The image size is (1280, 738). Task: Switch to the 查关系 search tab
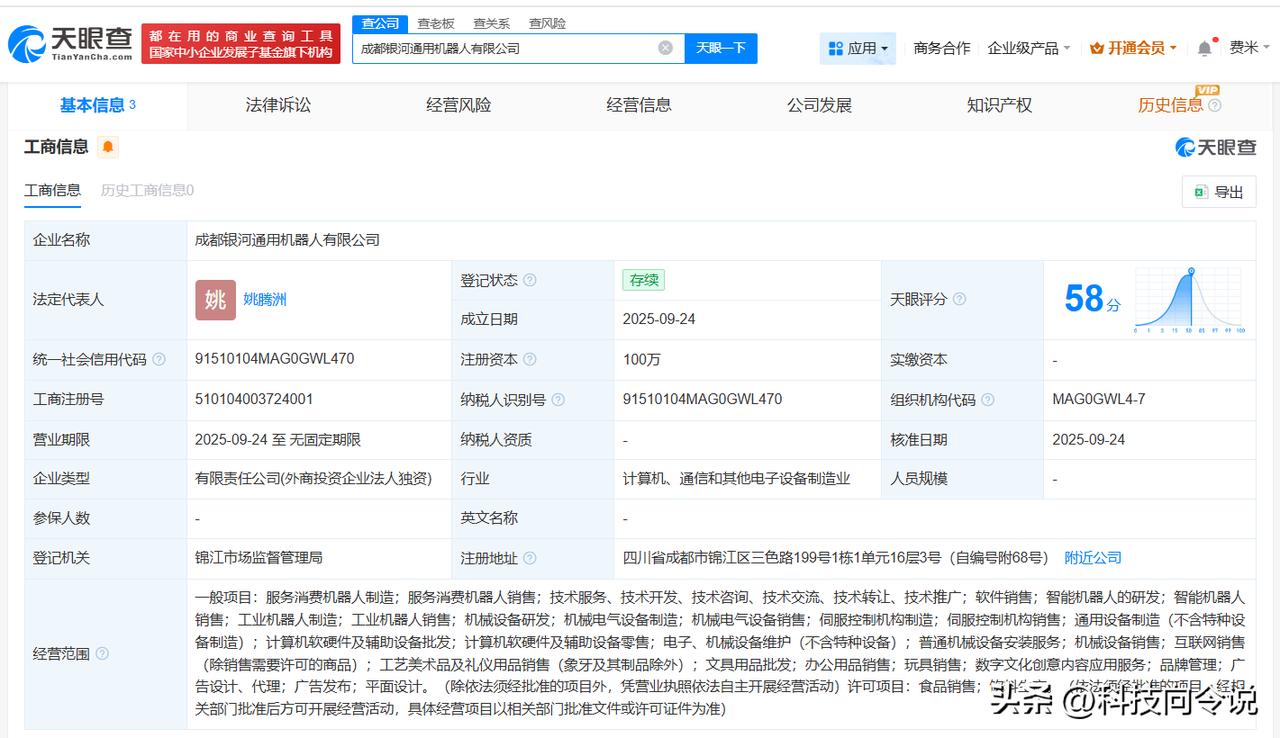(x=491, y=23)
